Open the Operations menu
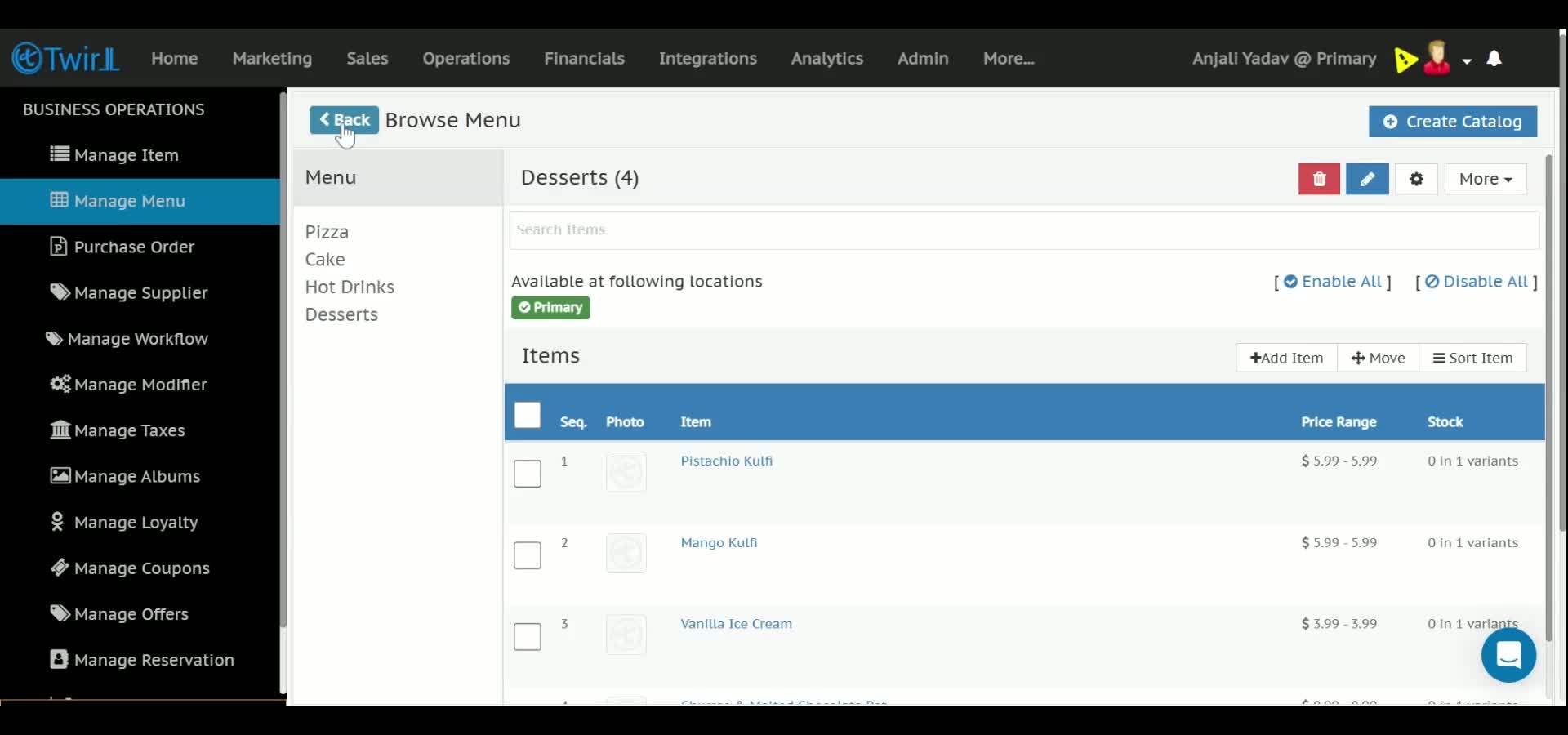Viewport: 1568px width, 735px height. (x=466, y=58)
